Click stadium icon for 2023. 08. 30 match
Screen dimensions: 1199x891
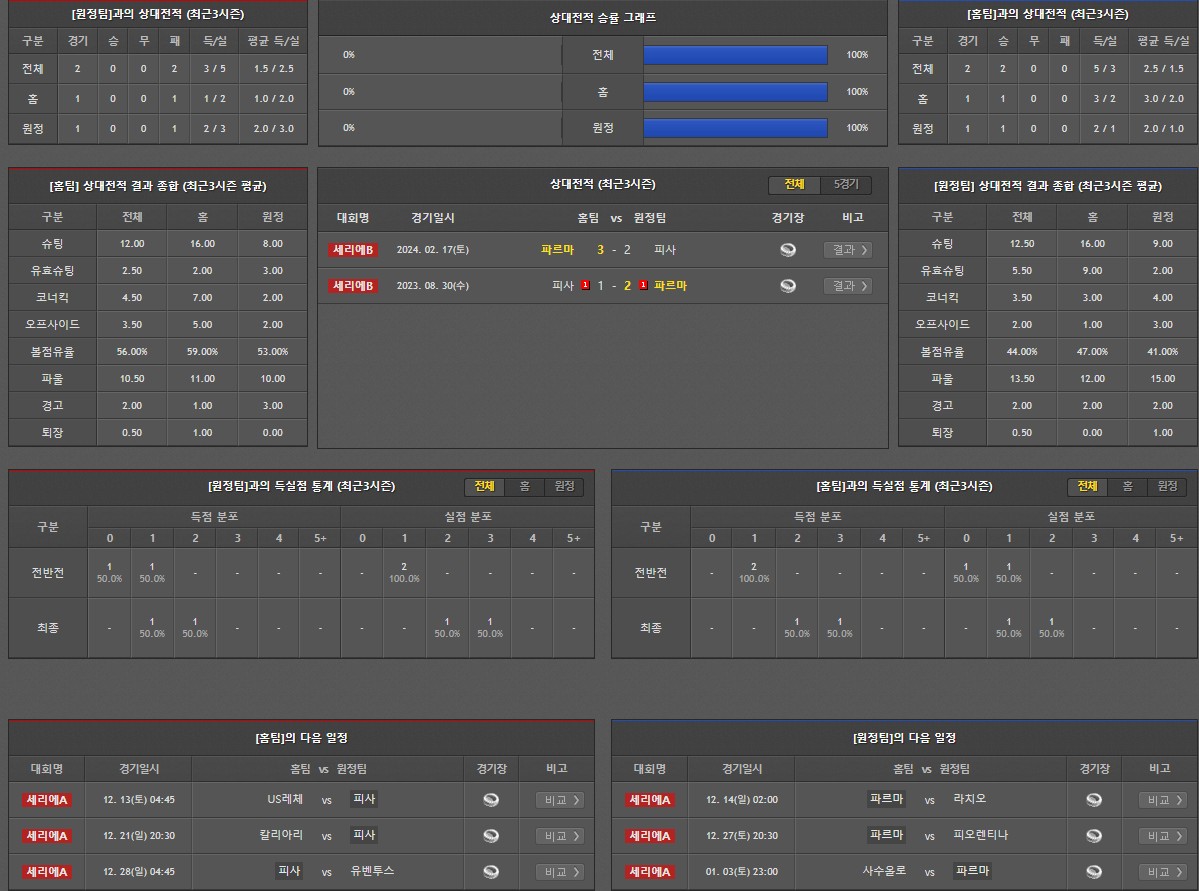(788, 286)
